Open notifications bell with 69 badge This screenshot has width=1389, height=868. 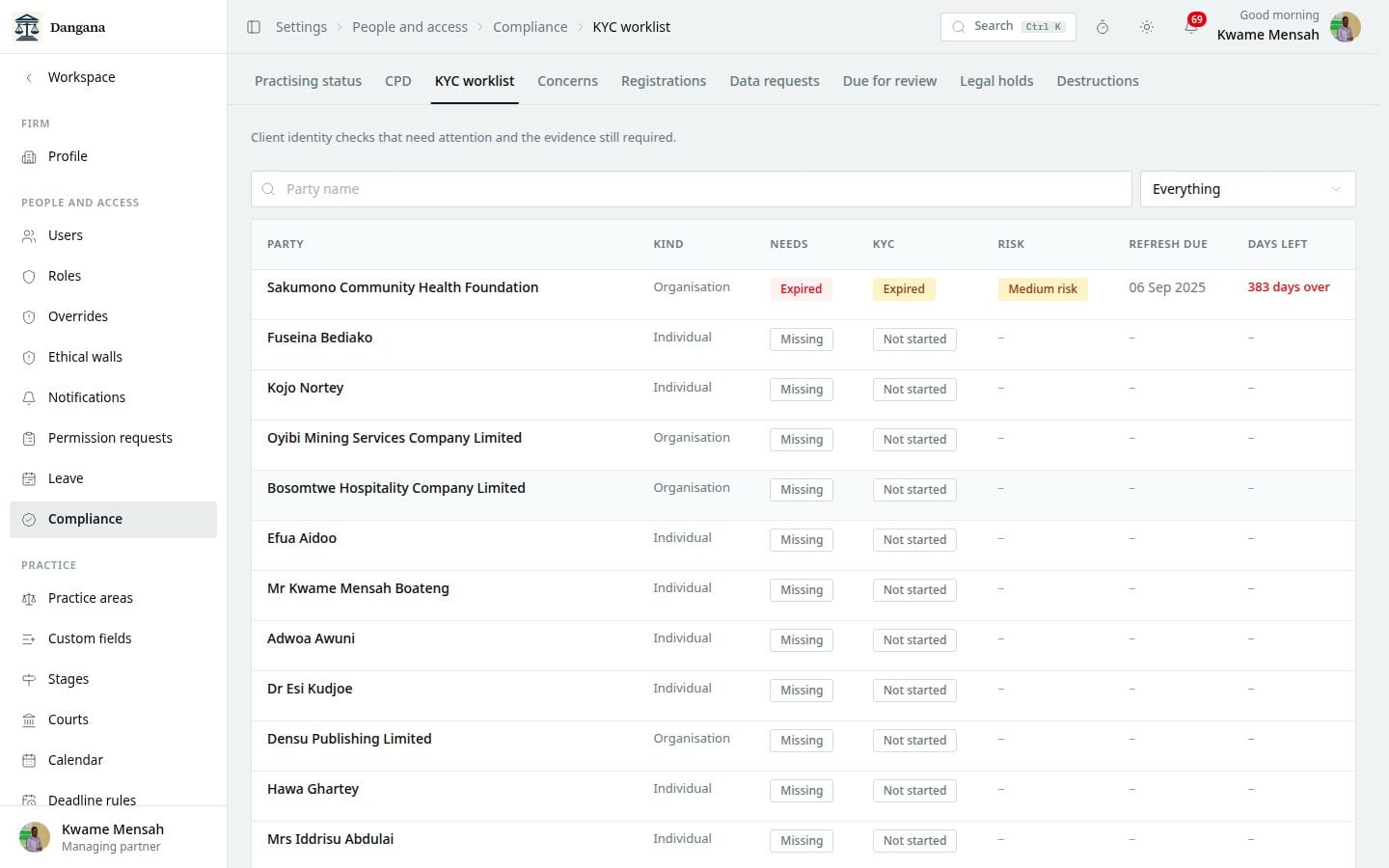point(1192,26)
